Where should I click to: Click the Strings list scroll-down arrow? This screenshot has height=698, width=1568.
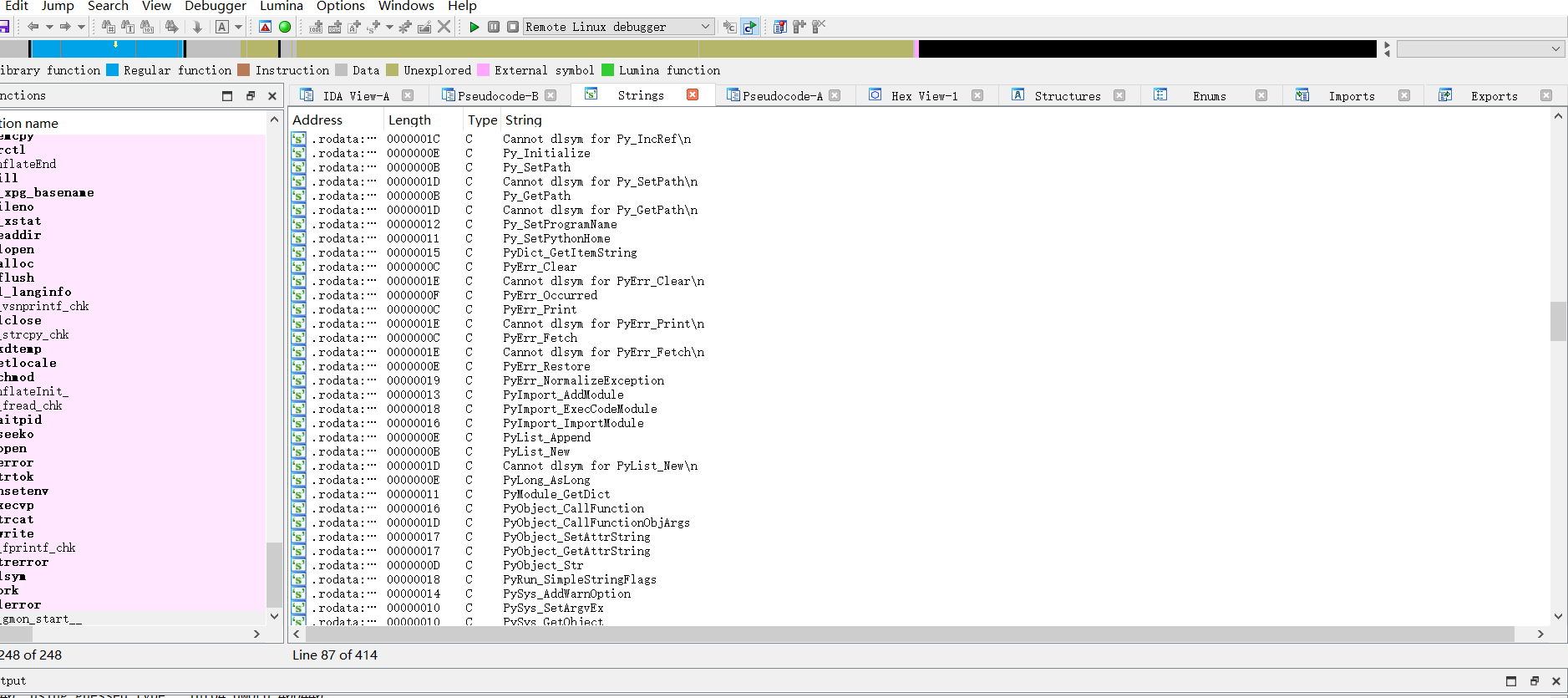[x=1558, y=617]
